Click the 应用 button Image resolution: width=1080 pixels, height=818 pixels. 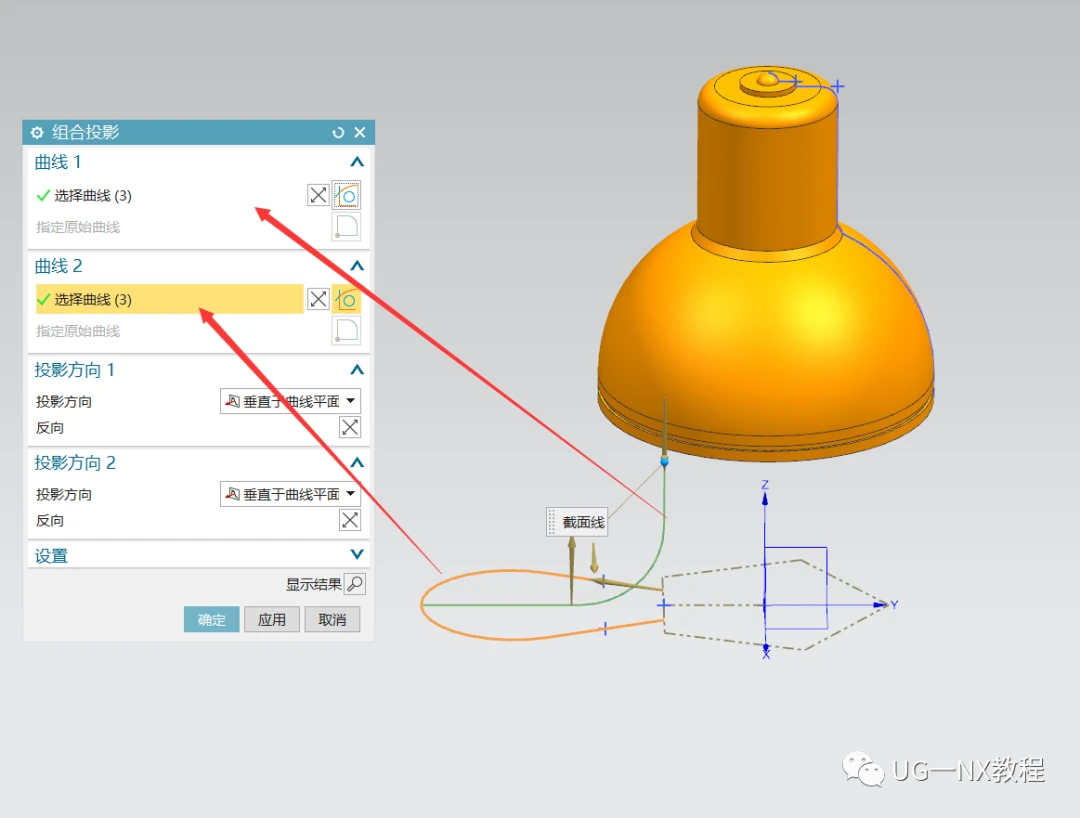[271, 619]
